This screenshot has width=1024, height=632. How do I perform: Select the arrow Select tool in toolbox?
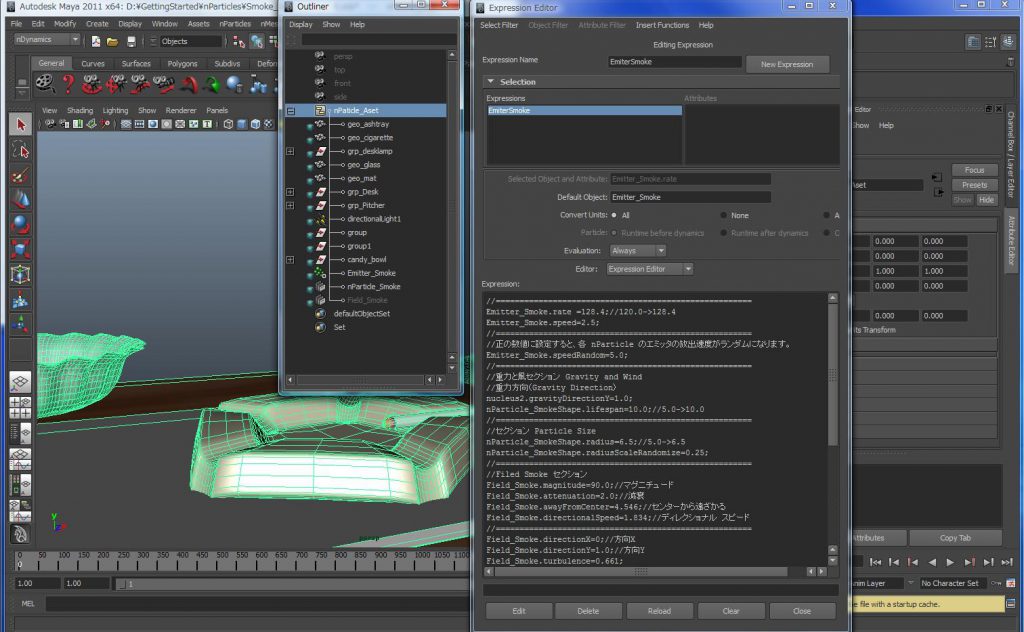click(x=20, y=124)
